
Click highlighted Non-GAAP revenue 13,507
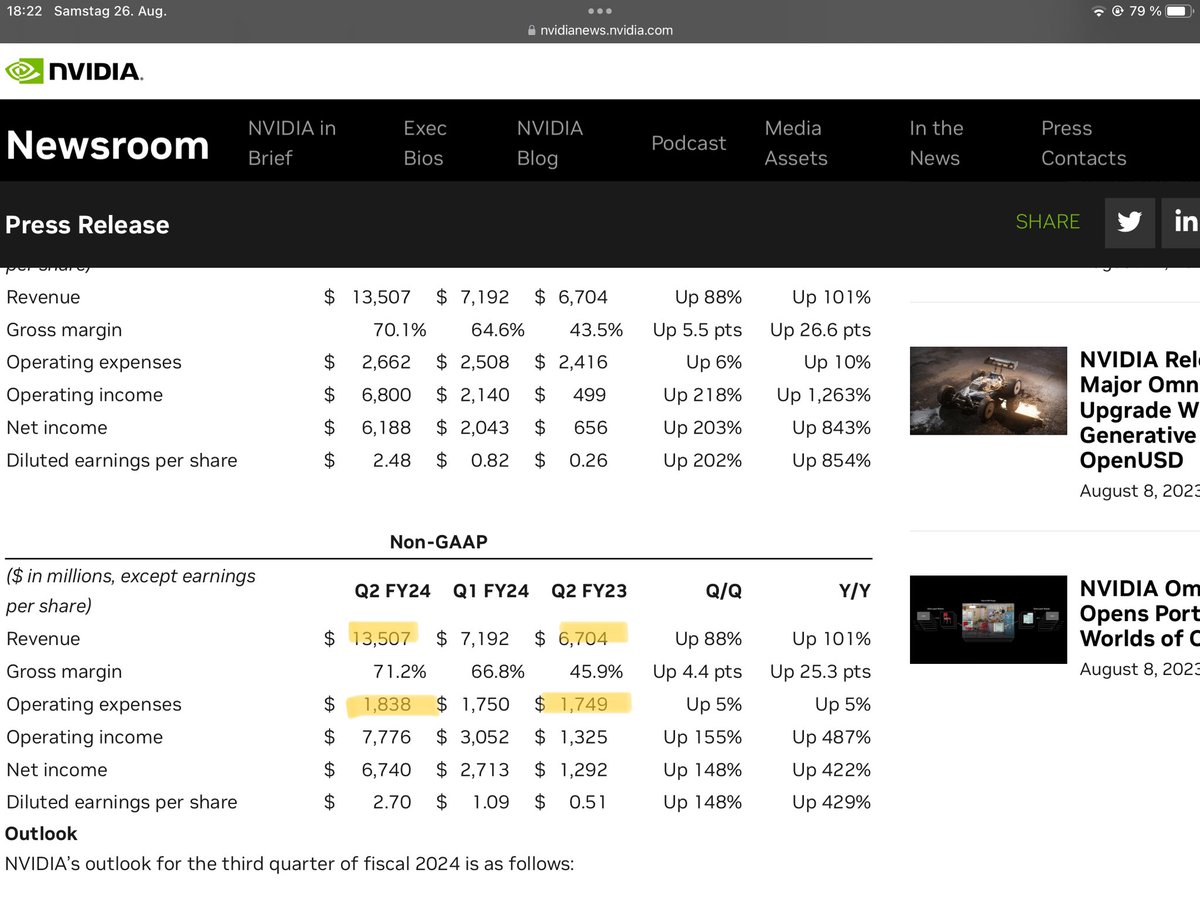(381, 638)
